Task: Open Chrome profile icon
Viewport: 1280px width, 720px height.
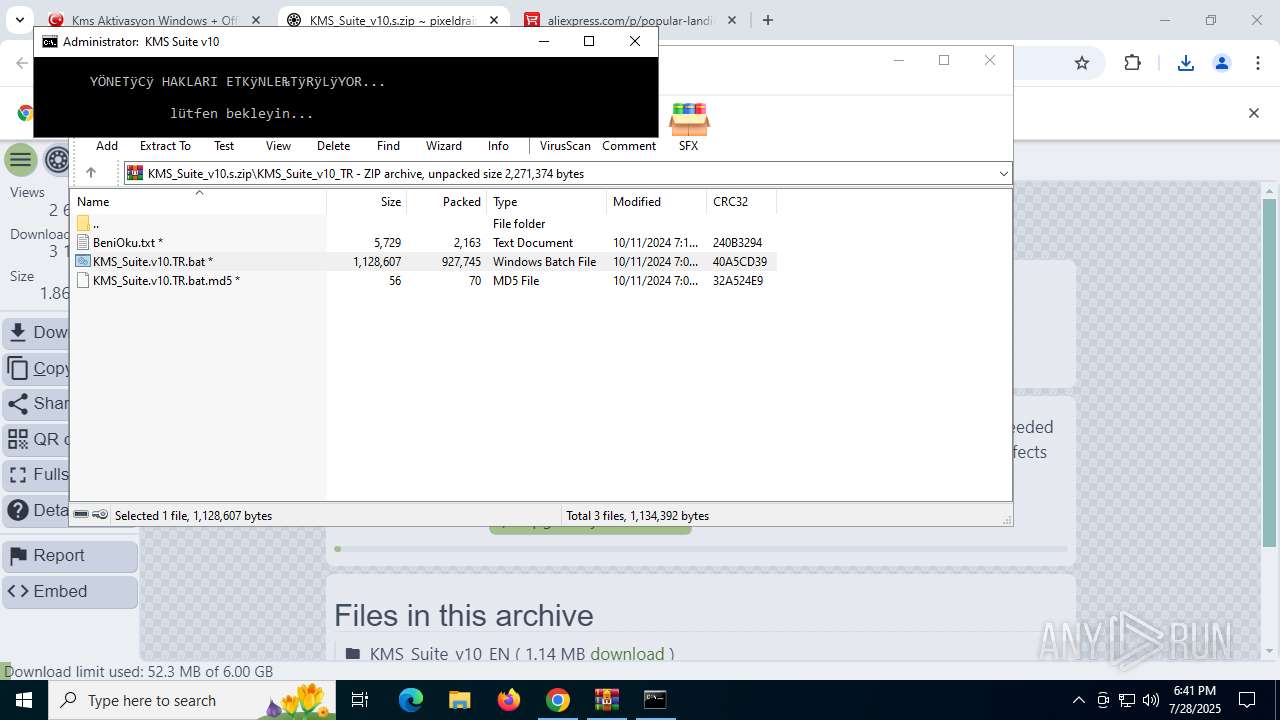Action: pyautogui.click(x=1222, y=63)
